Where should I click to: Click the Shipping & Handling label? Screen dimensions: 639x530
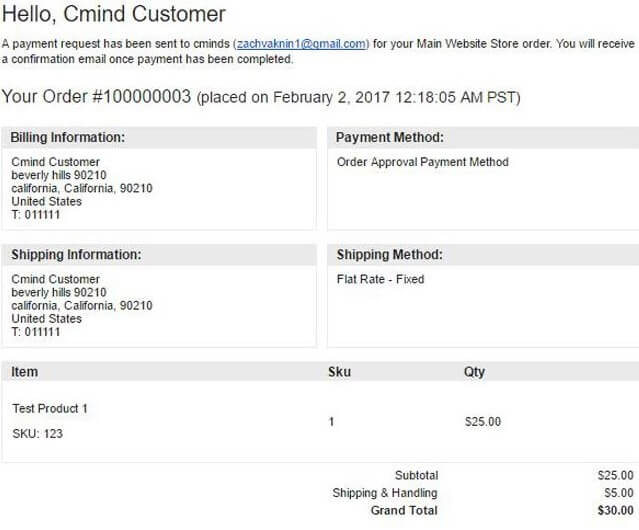point(385,493)
